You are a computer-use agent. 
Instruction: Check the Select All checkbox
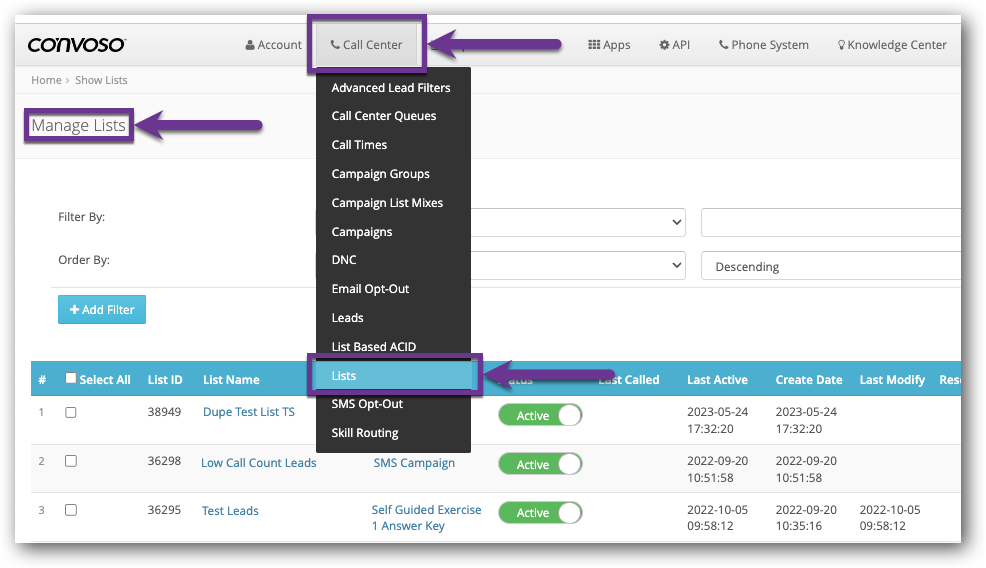71,379
